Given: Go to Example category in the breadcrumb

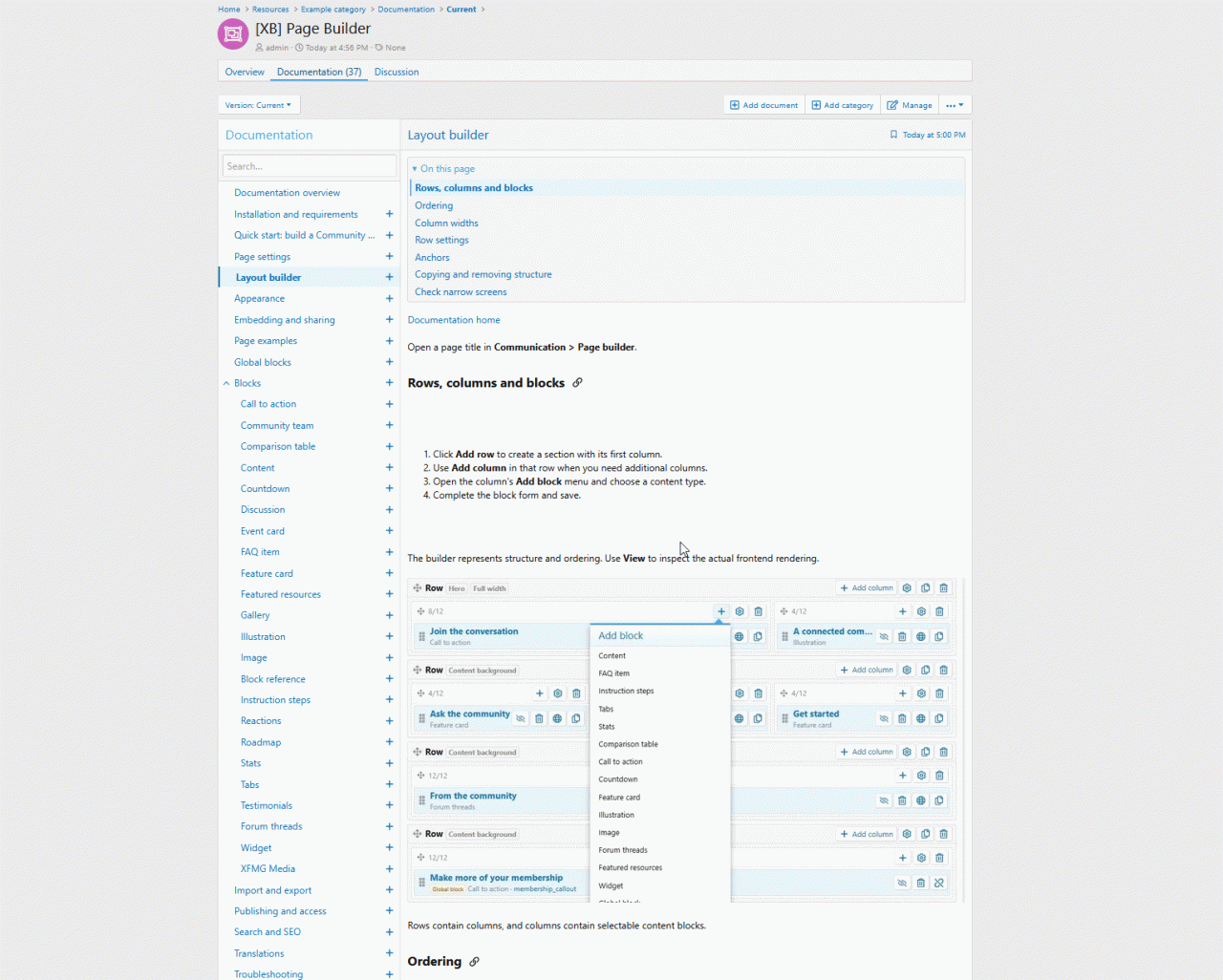Looking at the screenshot, I should (x=333, y=10).
